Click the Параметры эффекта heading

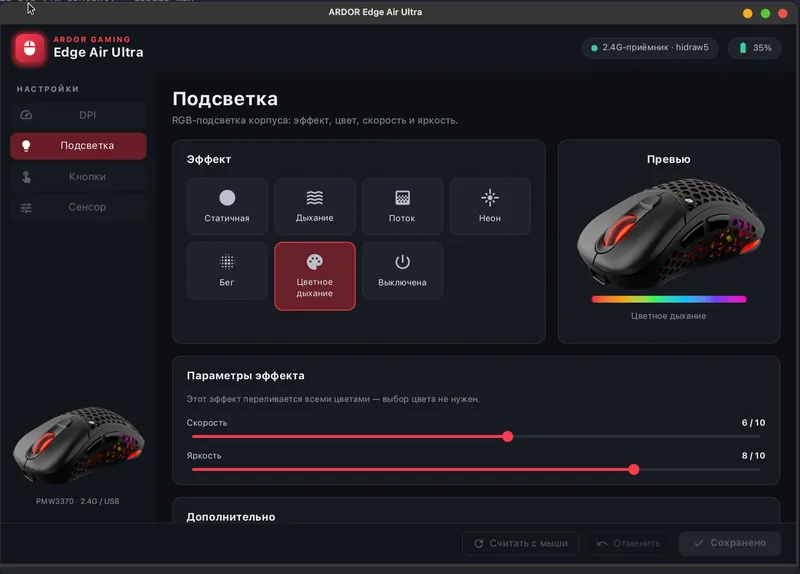(245, 376)
